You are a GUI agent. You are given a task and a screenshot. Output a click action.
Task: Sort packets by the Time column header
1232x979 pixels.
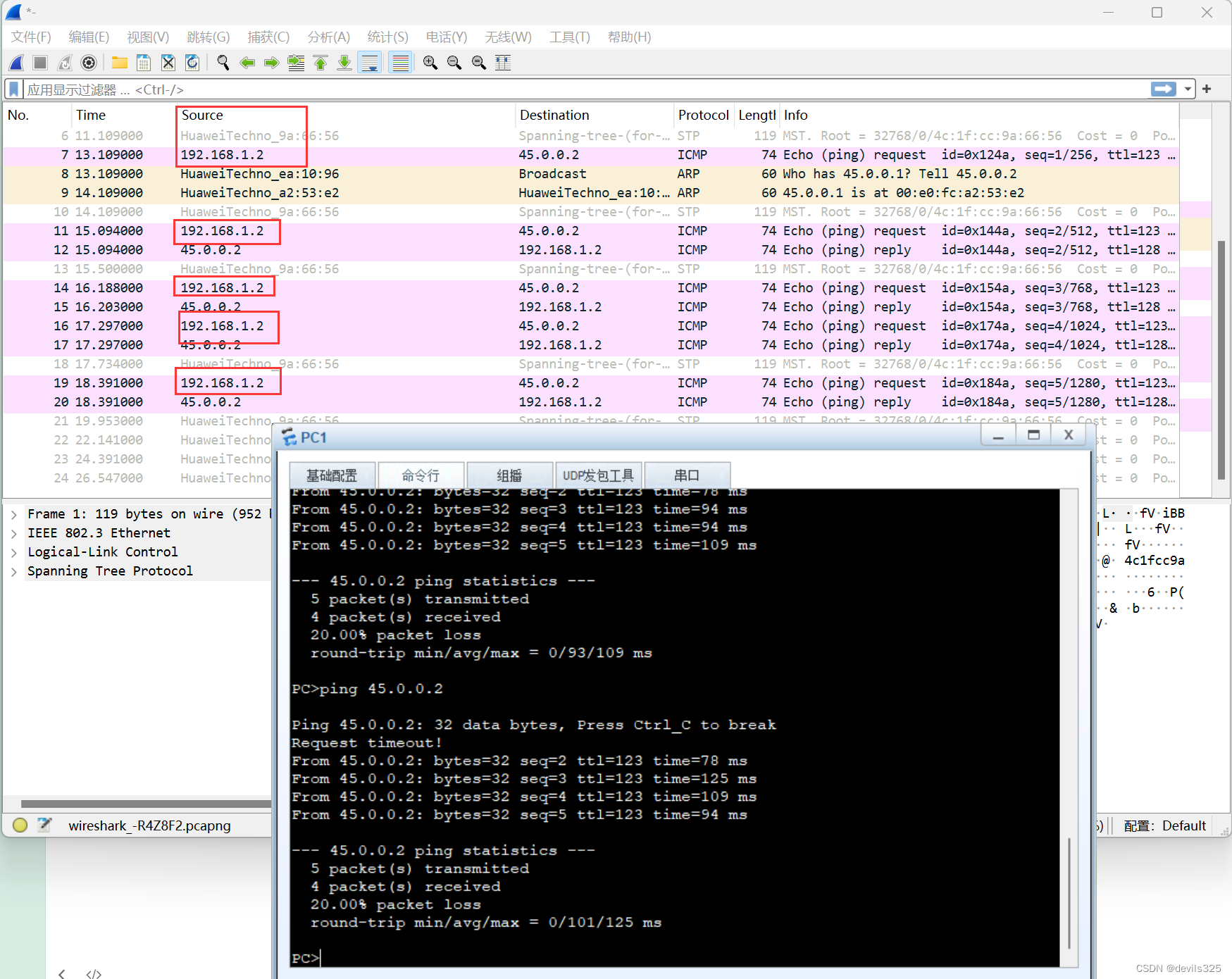124,115
